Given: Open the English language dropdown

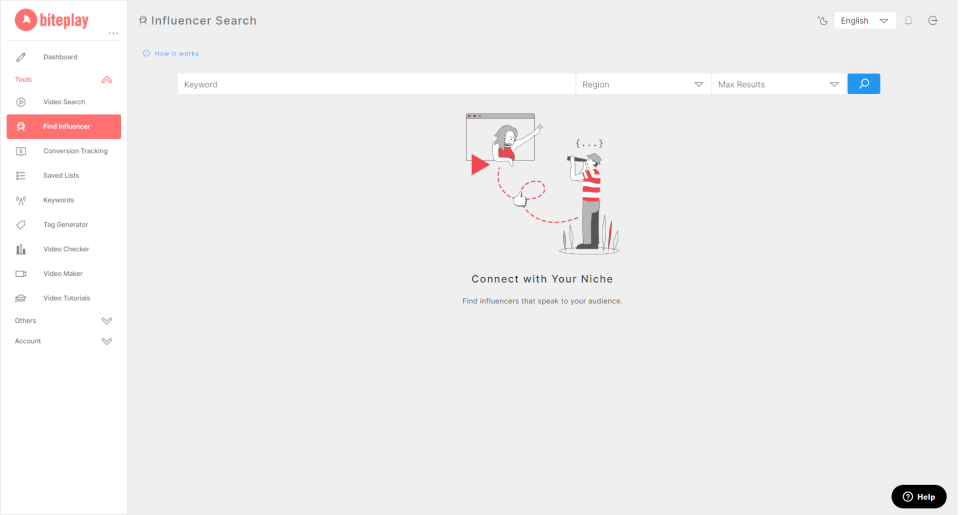Looking at the screenshot, I should pyautogui.click(x=864, y=21).
